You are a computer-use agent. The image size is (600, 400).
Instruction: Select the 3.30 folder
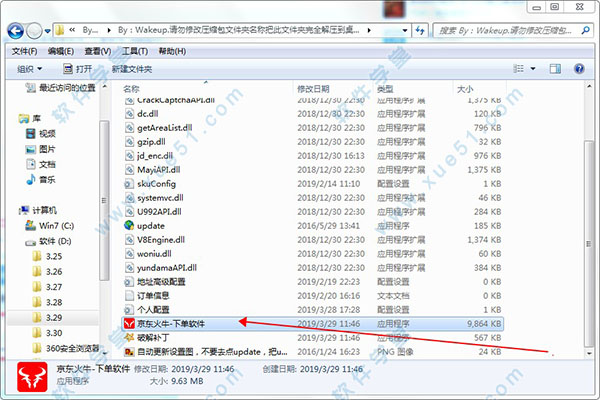(47, 333)
